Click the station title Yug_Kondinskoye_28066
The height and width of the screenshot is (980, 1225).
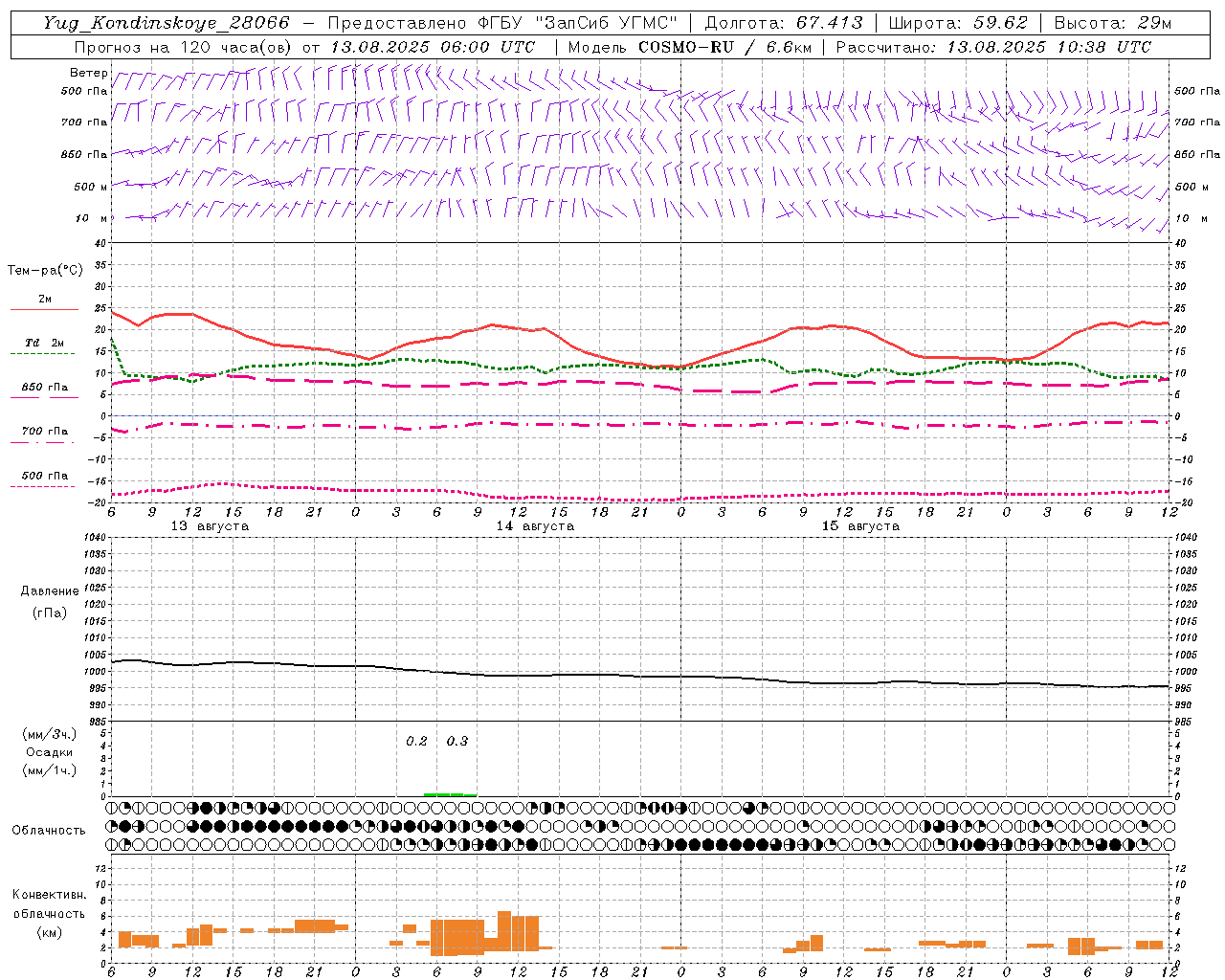click(167, 23)
